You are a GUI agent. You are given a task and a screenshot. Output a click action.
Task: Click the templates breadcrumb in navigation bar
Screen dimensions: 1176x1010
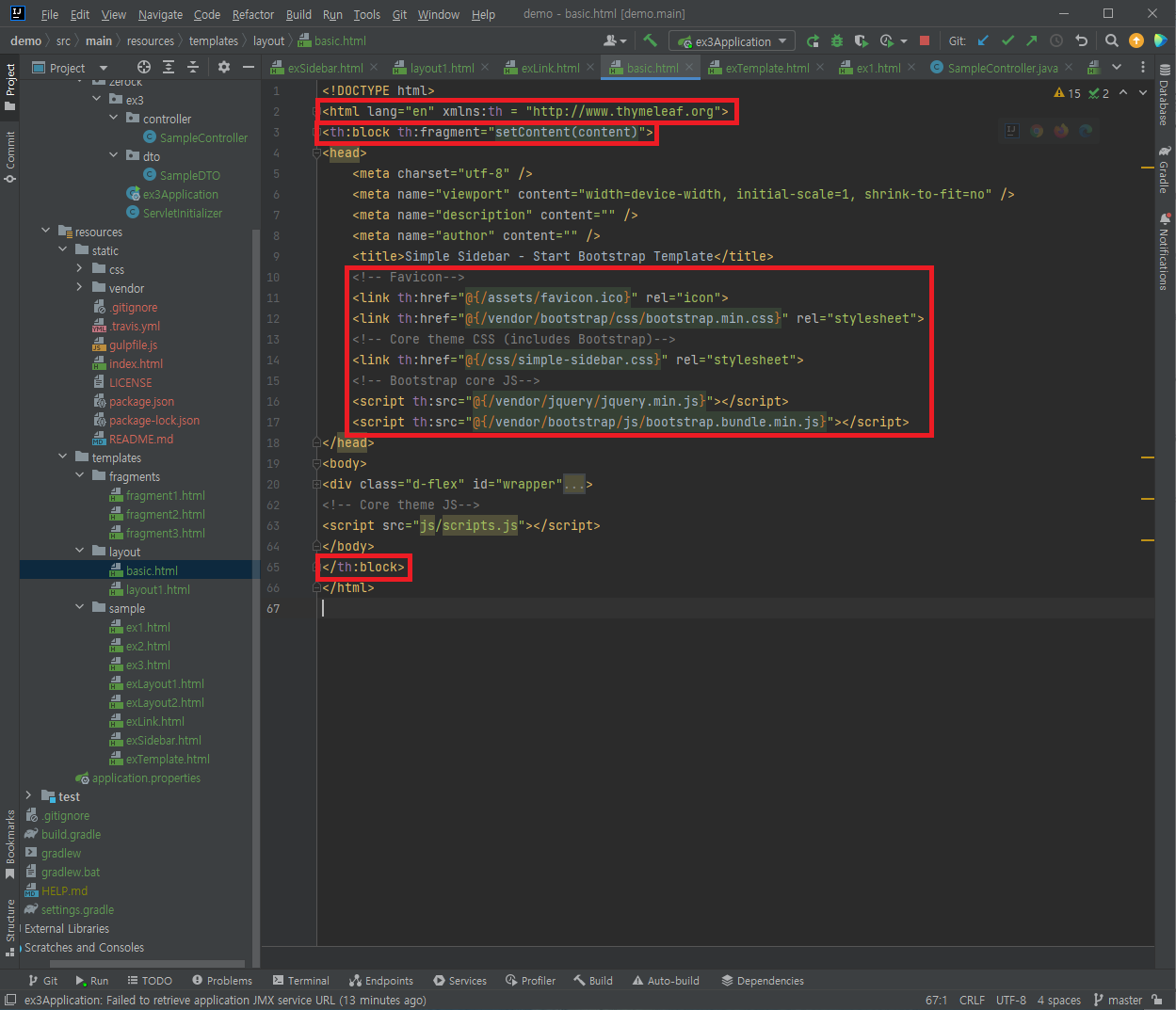pos(213,40)
